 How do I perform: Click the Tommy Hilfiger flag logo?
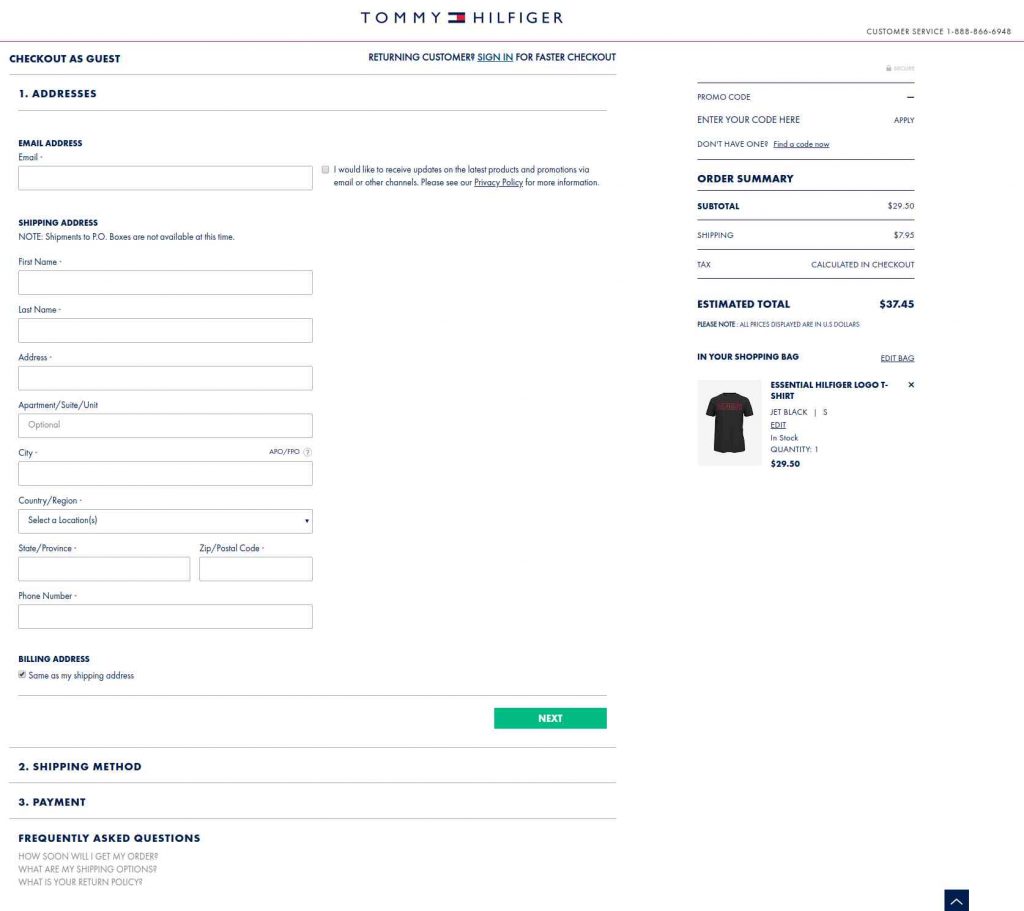coord(456,18)
